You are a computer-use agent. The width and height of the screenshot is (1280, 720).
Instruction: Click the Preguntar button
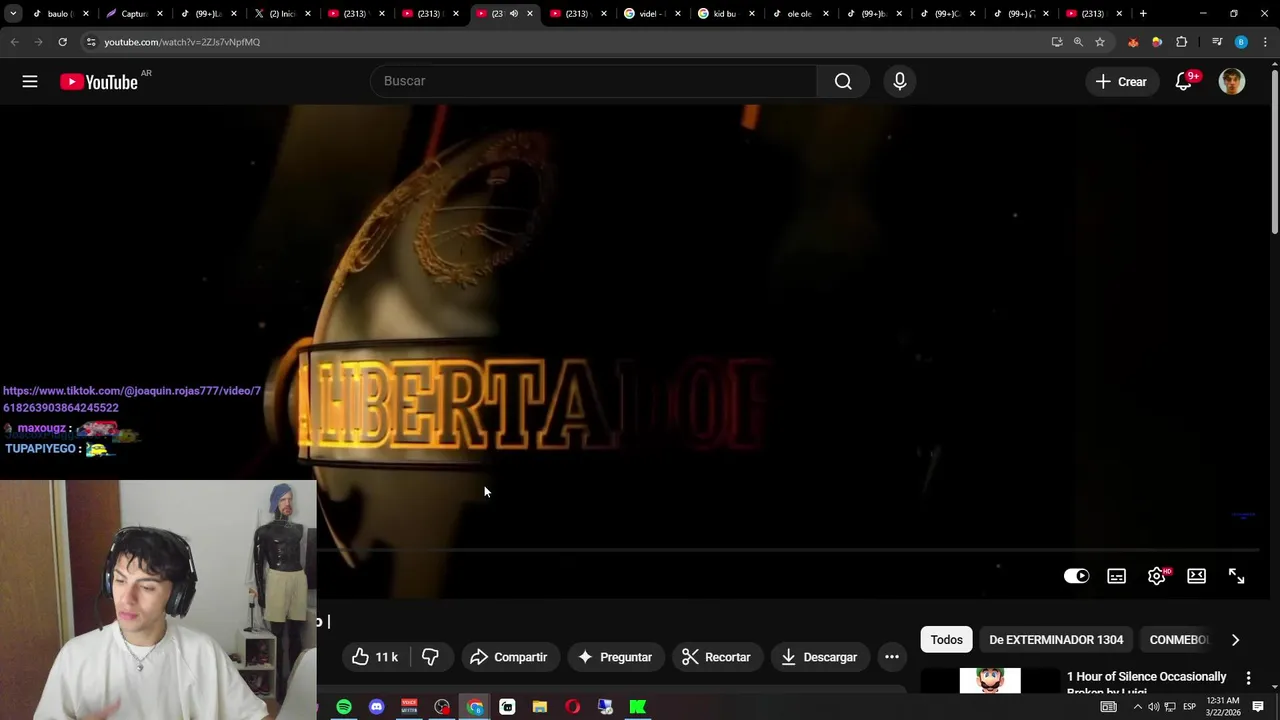pyautogui.click(x=615, y=657)
